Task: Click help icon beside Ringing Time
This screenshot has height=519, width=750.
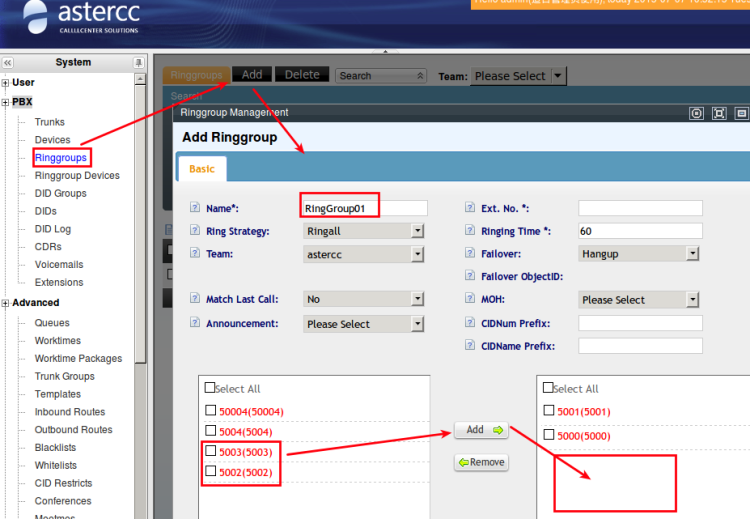Action: (470, 231)
